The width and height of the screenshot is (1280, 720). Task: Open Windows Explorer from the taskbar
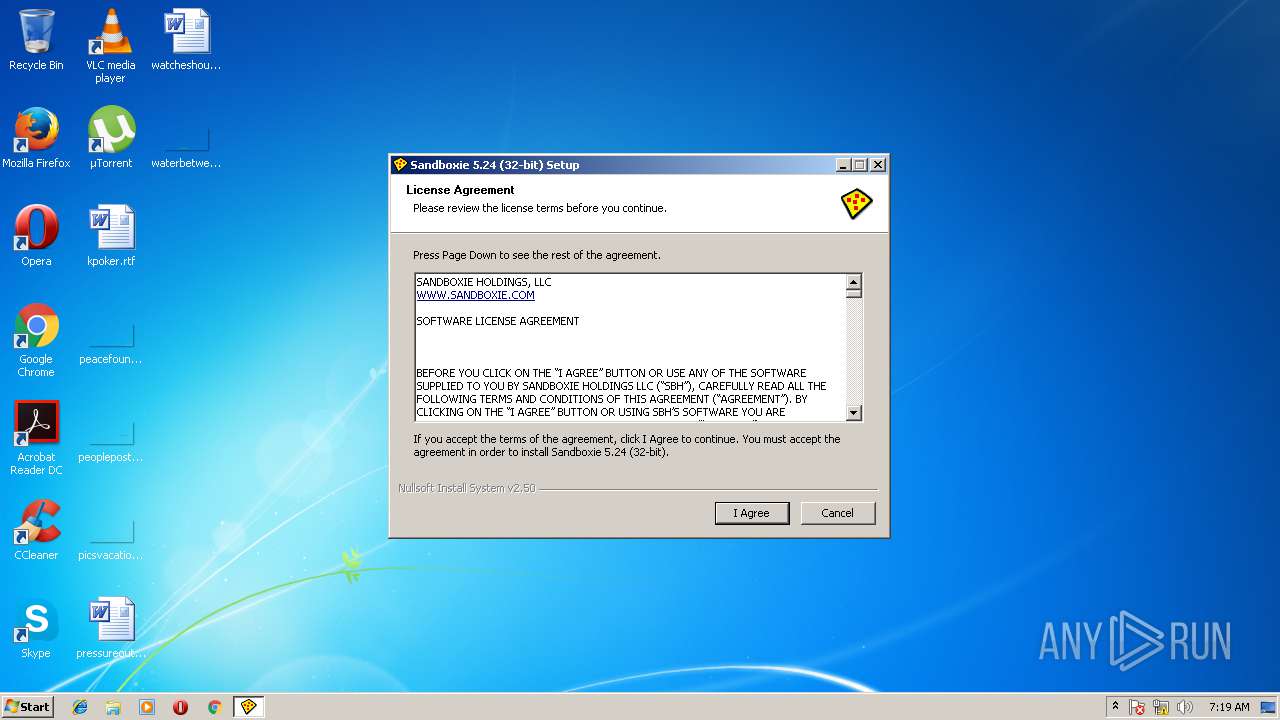[113, 707]
